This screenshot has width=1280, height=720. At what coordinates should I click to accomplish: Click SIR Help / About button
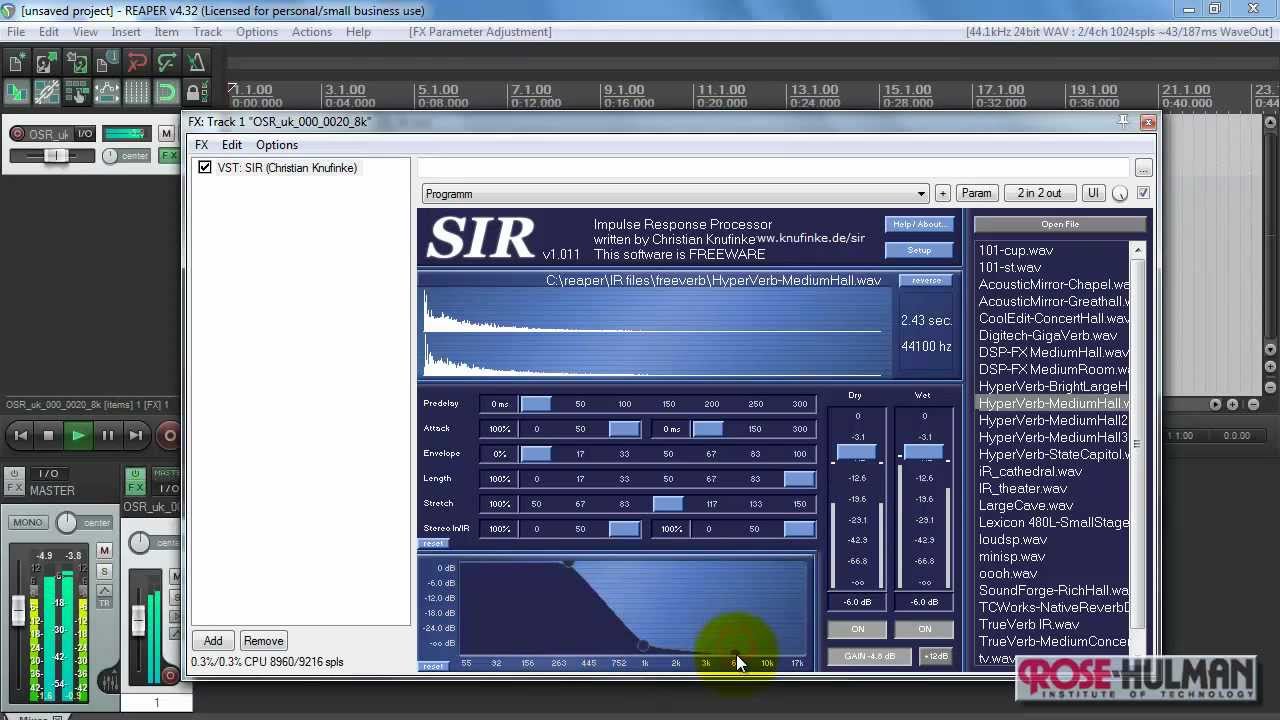tap(918, 224)
